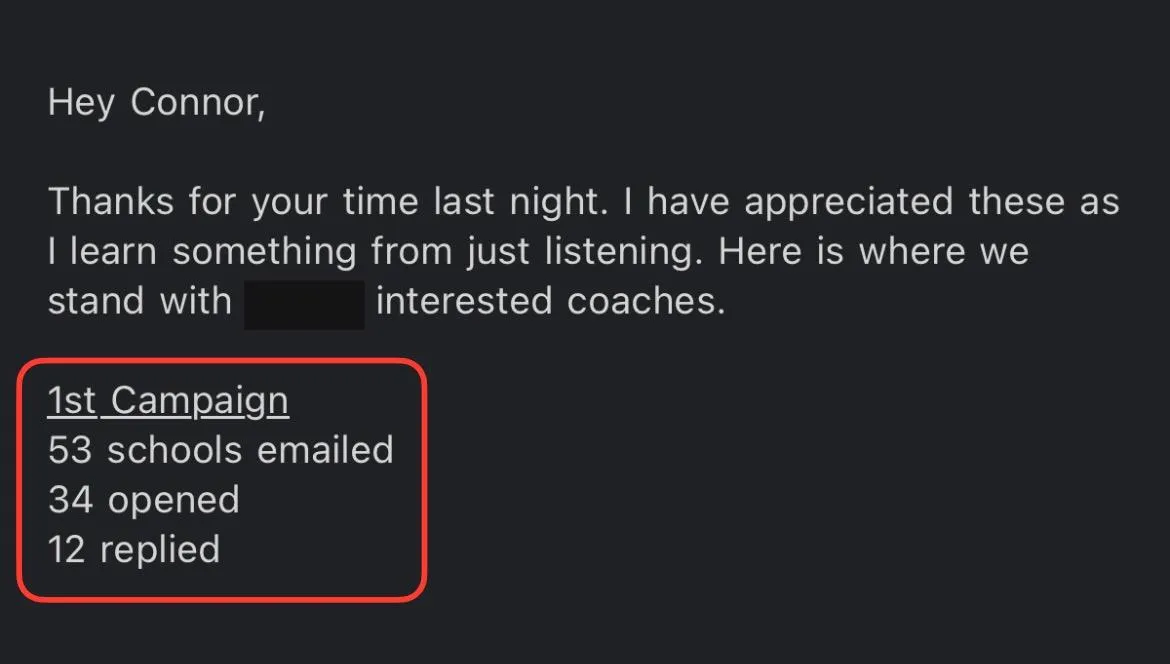1170x664 pixels.
Task: Click the word 'listening' in the email
Action: click(x=623, y=252)
